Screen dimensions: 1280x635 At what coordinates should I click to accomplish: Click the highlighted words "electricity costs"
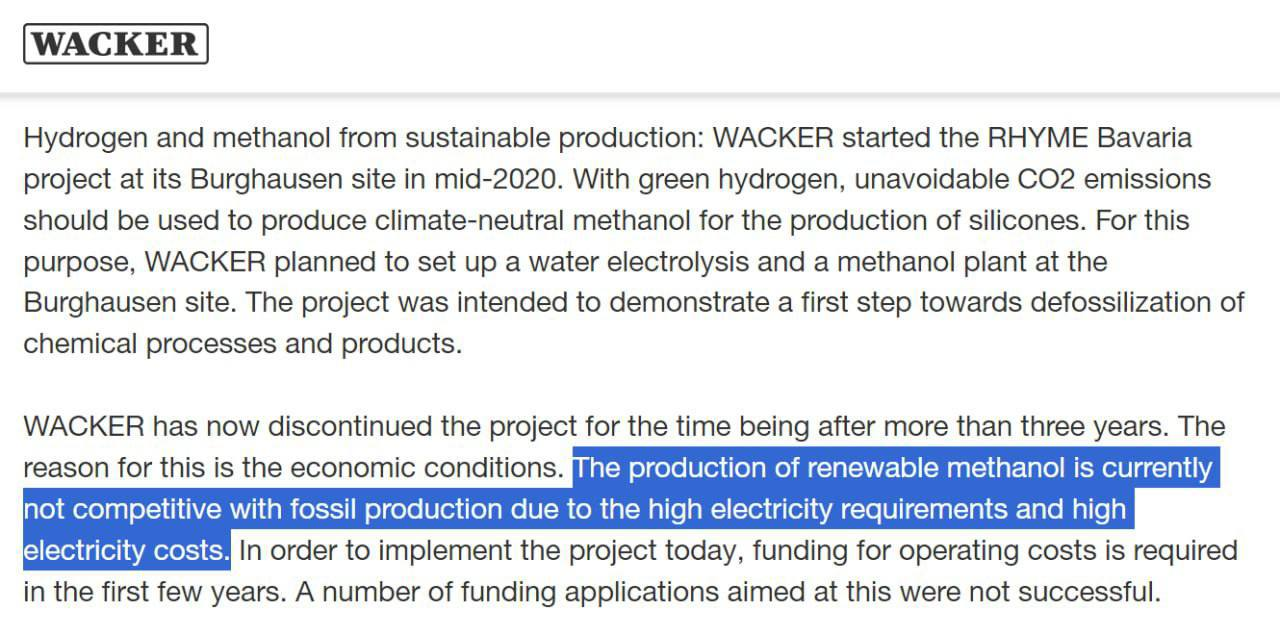click(x=124, y=550)
